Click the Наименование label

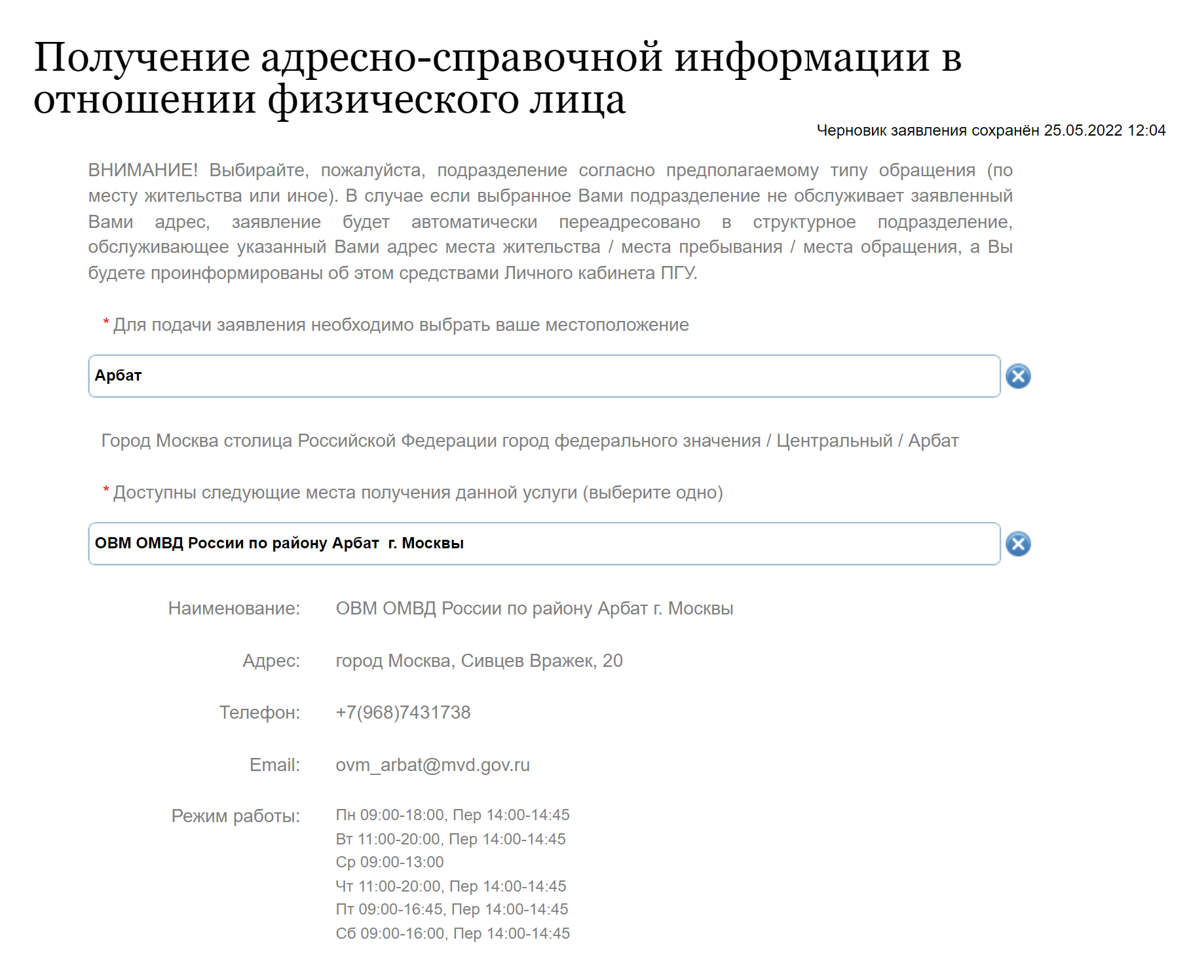(x=234, y=609)
